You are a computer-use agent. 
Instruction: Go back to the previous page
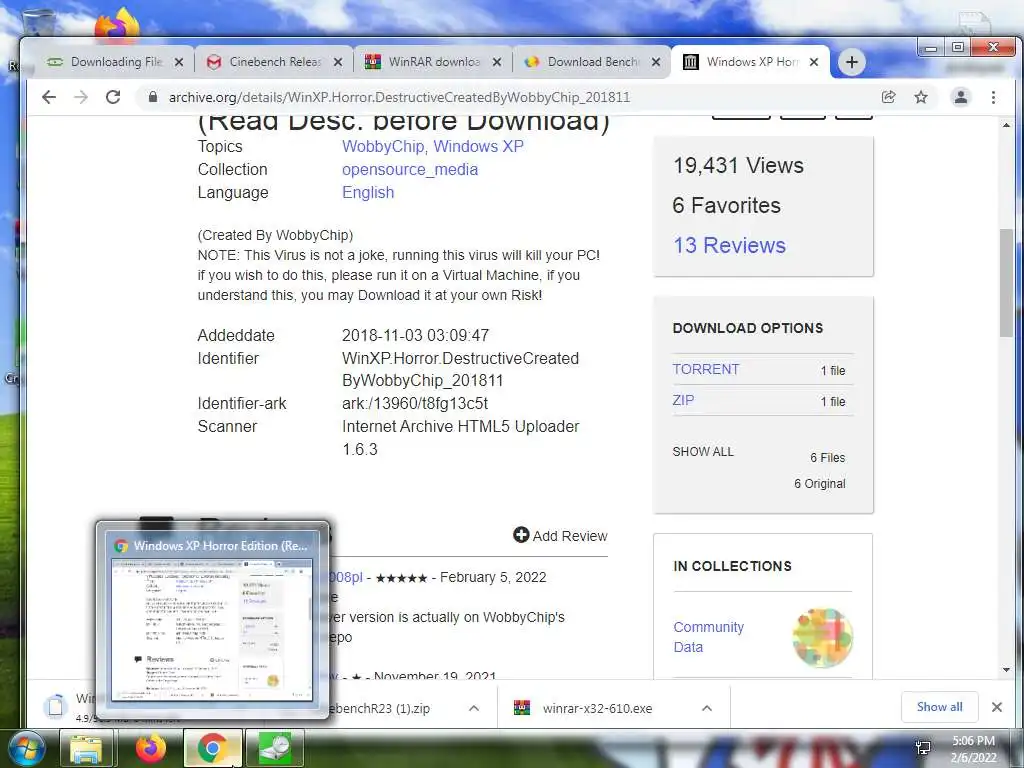coord(49,97)
